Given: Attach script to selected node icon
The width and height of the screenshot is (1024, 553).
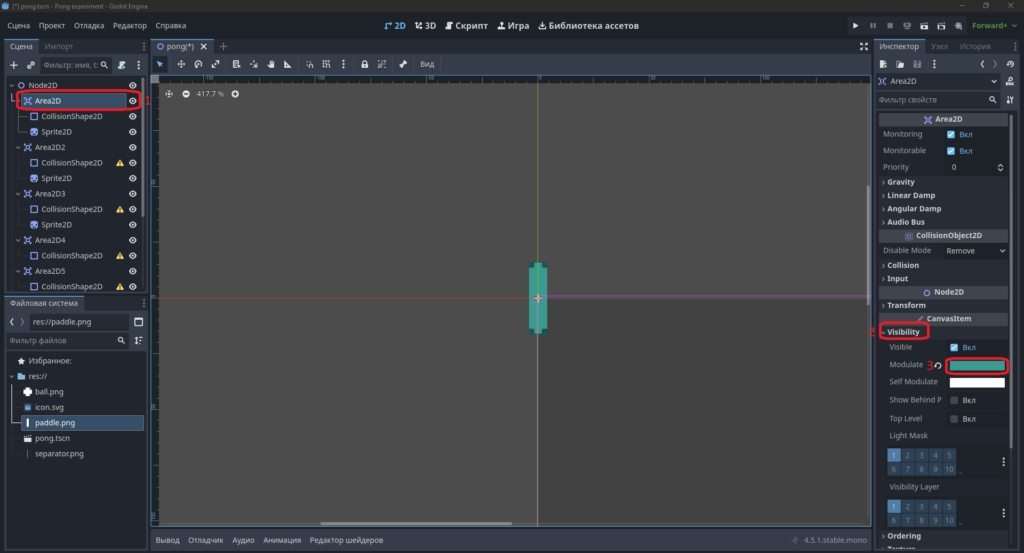Looking at the screenshot, I should click(121, 65).
